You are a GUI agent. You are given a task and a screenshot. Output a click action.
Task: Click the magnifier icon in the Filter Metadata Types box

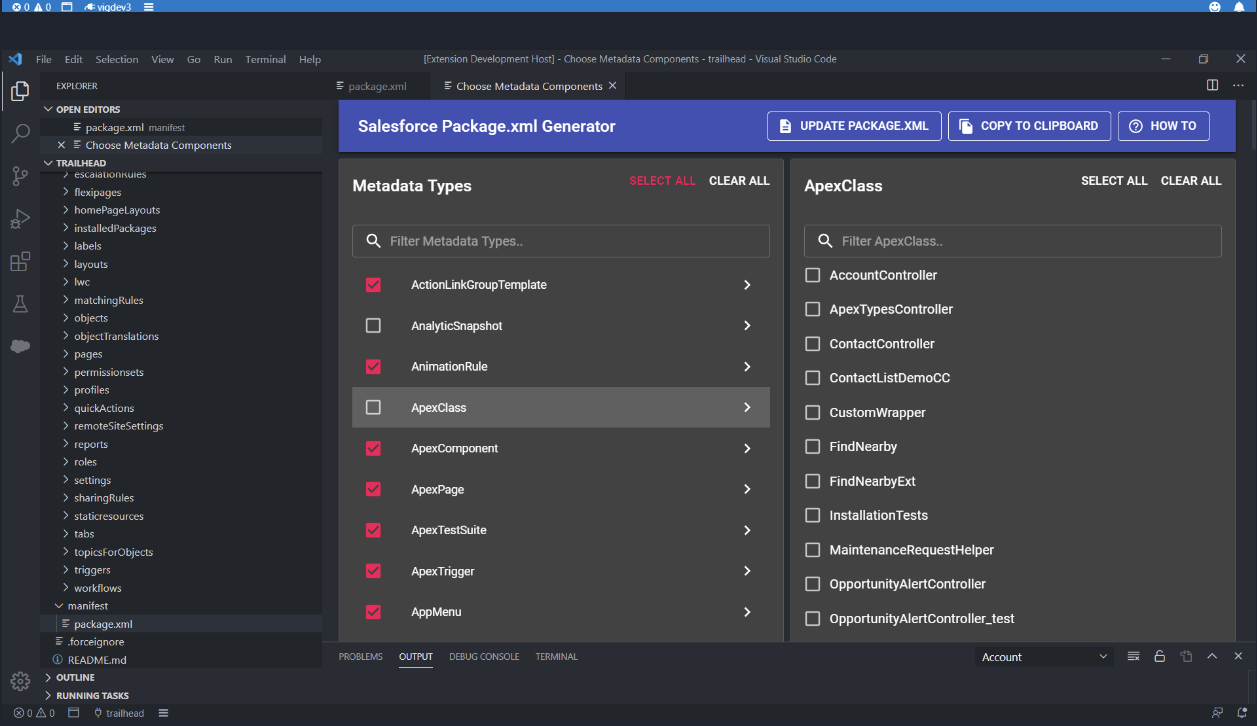[373, 241]
